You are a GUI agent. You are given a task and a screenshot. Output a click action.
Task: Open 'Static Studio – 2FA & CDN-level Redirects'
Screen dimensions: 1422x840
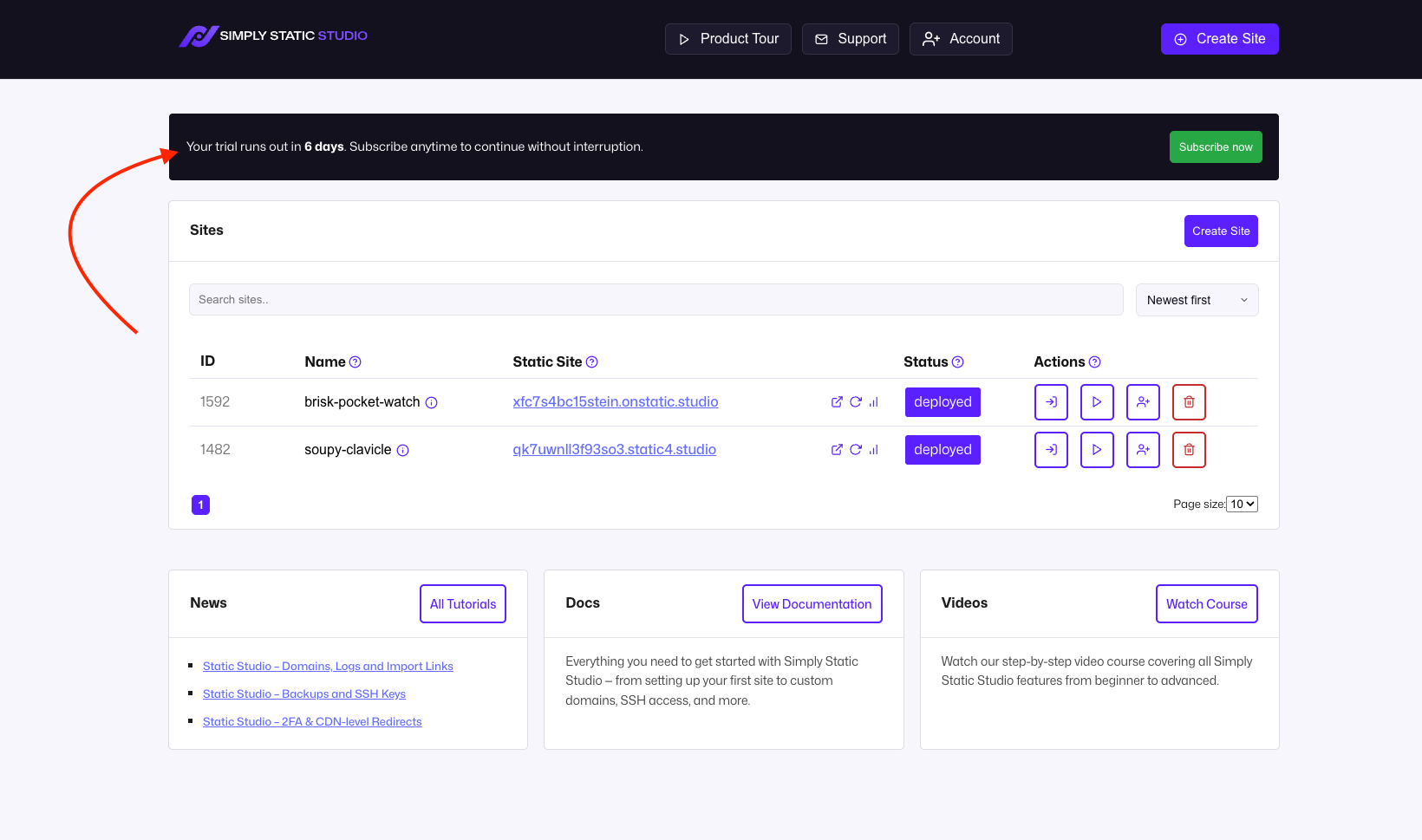point(312,722)
